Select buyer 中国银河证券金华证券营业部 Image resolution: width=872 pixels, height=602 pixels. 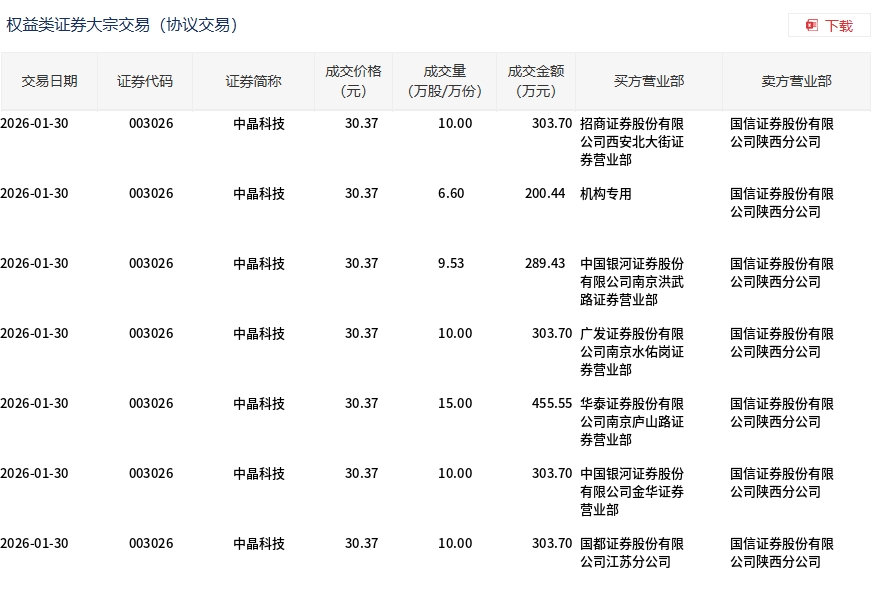(x=632, y=492)
